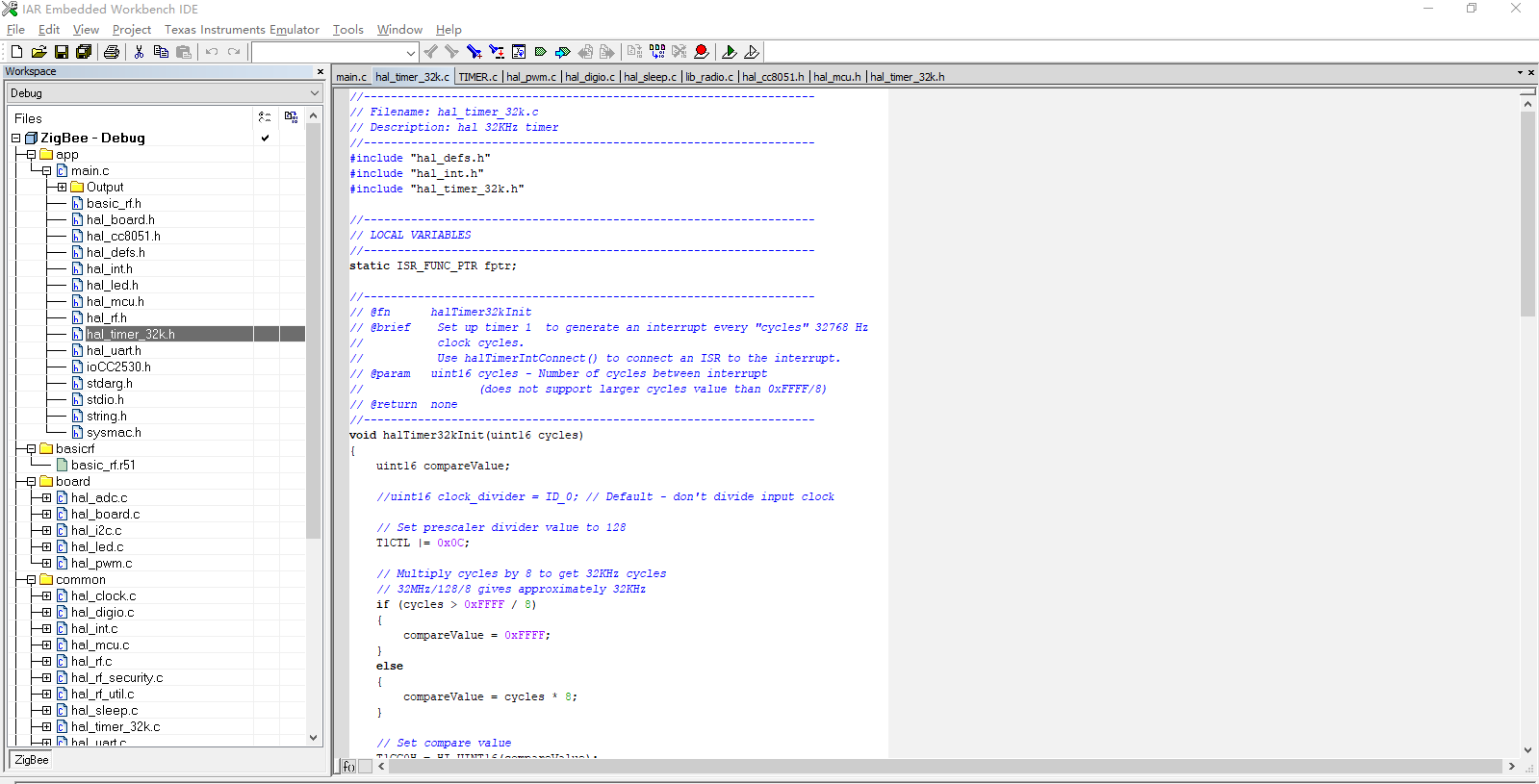Open the editor tab list dropdown arrow
Screen dimensions: 1539x784
coord(1520,72)
